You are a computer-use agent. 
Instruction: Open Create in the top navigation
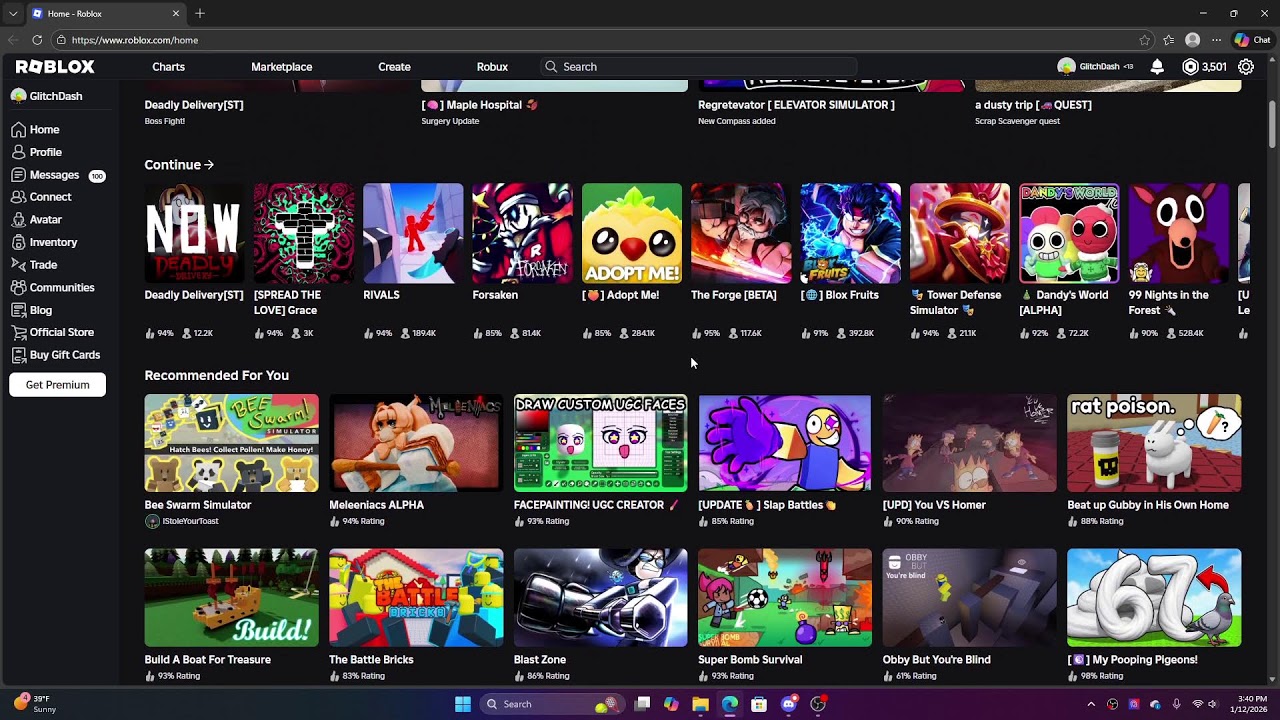[394, 67]
